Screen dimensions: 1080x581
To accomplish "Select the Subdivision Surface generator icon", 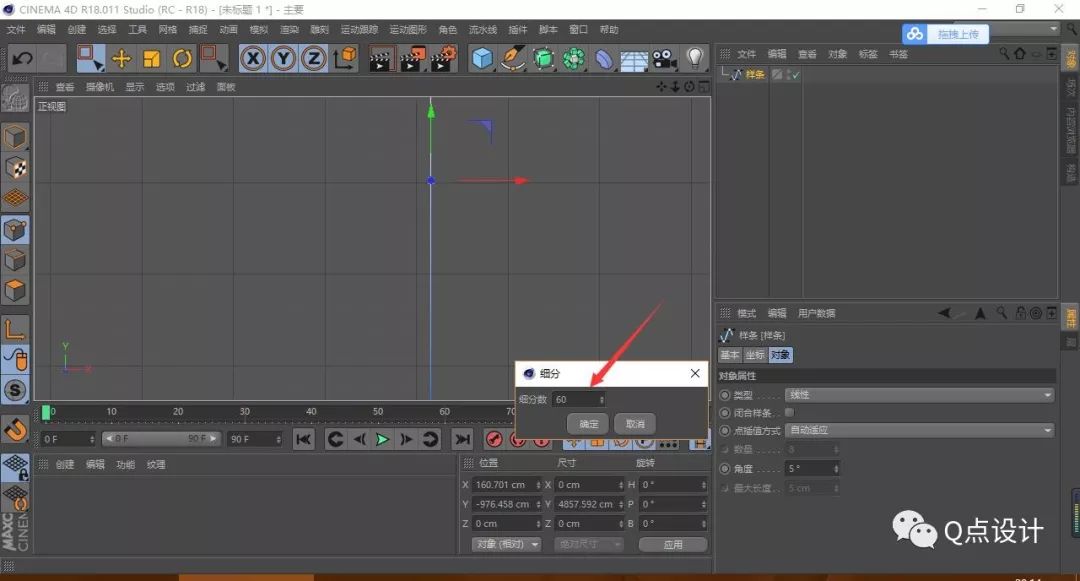I will coord(545,58).
